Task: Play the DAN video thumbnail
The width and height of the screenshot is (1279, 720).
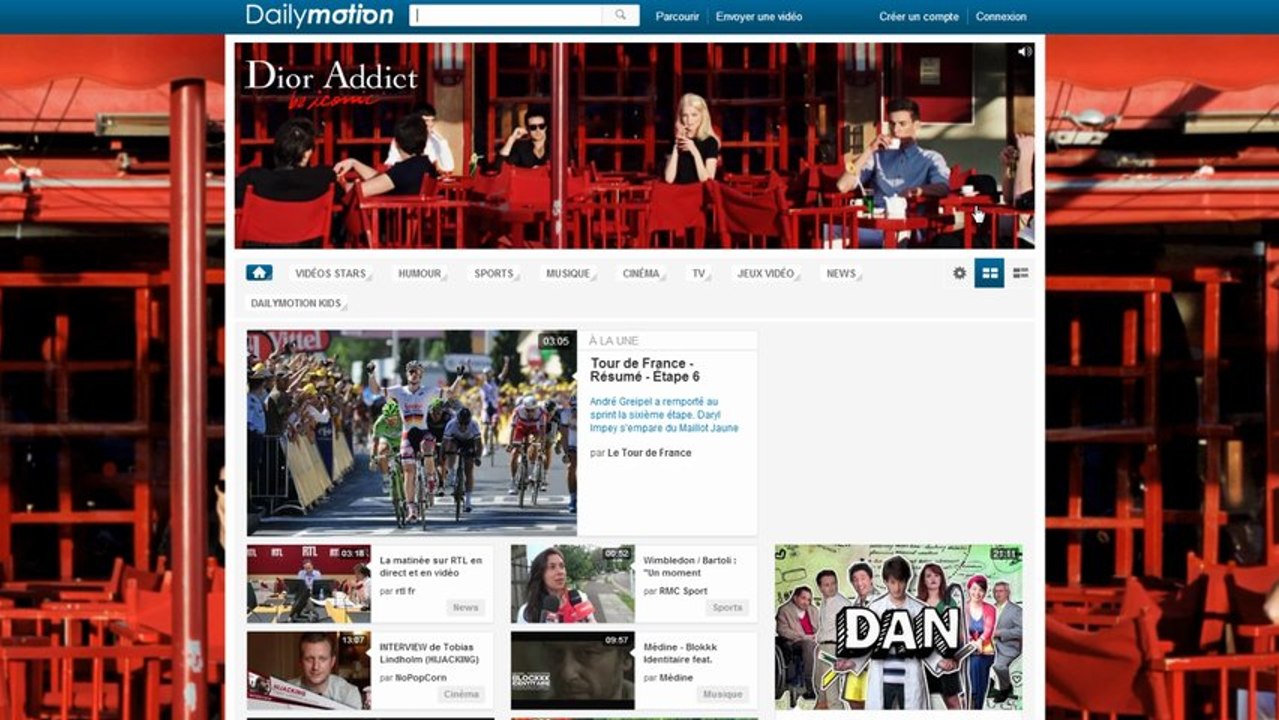Action: point(898,627)
